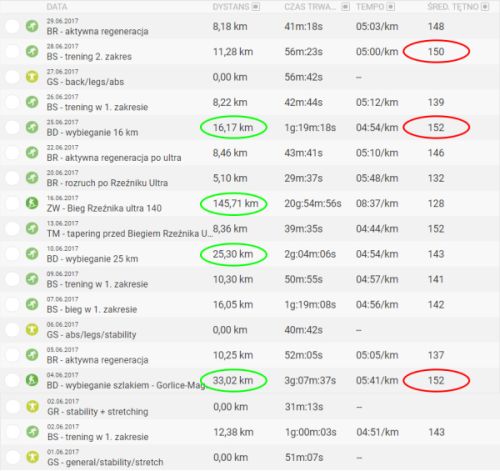This screenshot has width=500, height=471.
Task: Select checkbox for GS - abs/legs/stability
Action: pos(12,330)
